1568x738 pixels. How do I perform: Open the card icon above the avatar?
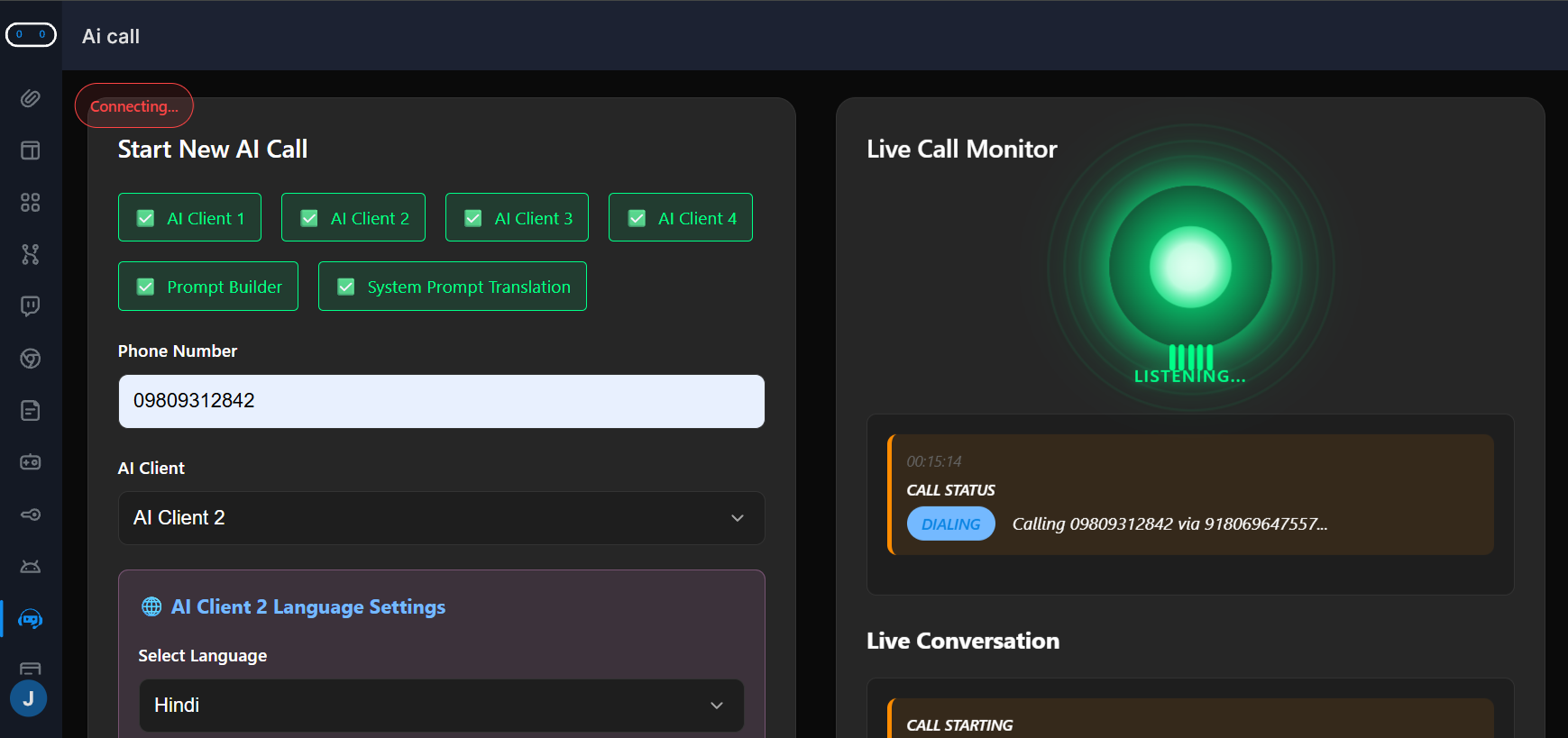pos(31,669)
